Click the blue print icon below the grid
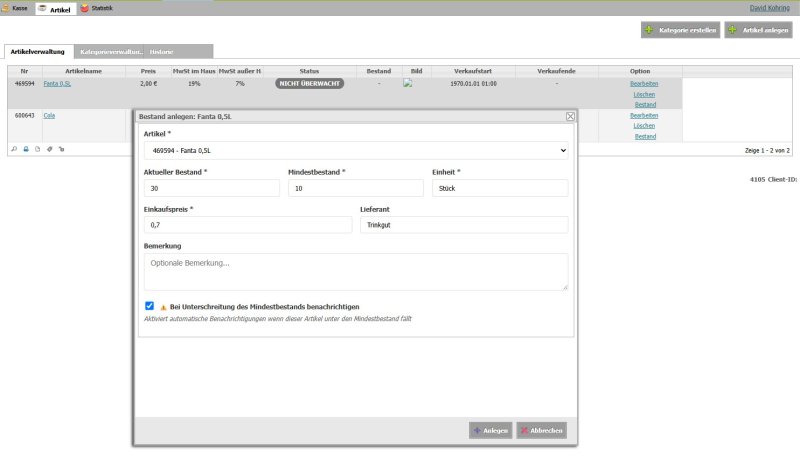This screenshot has width=800, height=465. (x=26, y=149)
